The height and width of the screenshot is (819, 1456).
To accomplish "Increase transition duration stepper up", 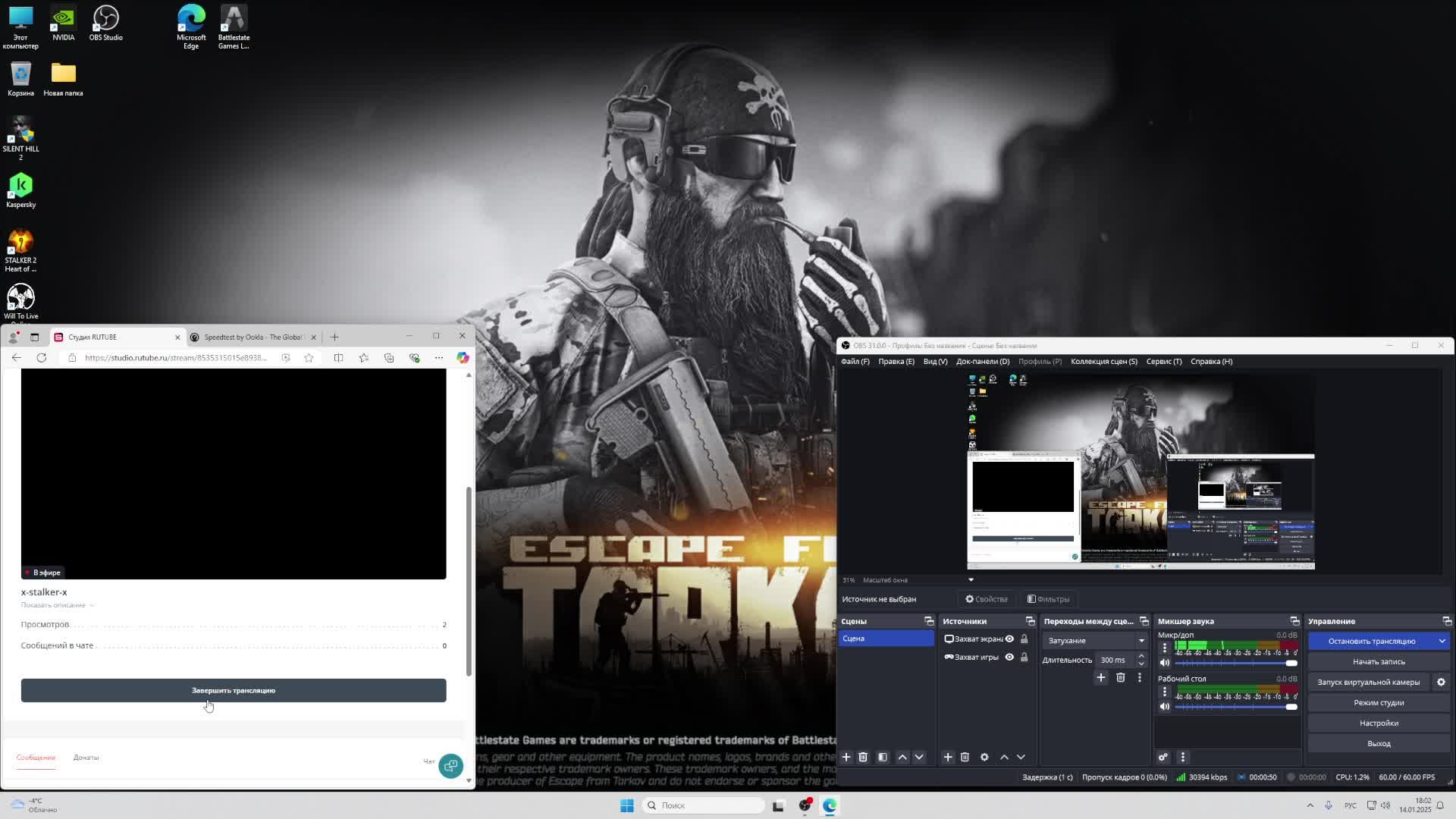I will tap(1141, 656).
